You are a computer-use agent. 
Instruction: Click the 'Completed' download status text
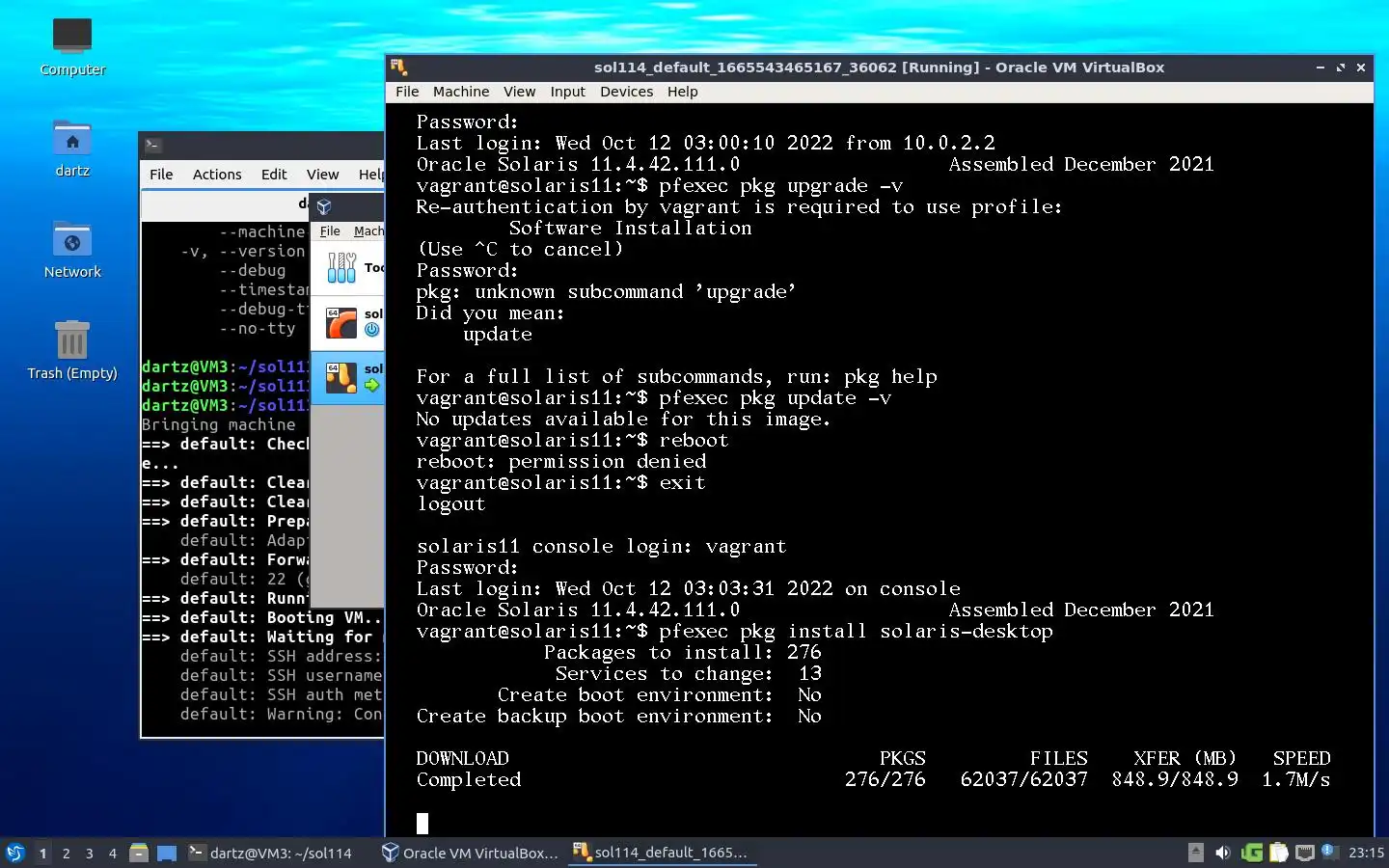[x=469, y=780]
